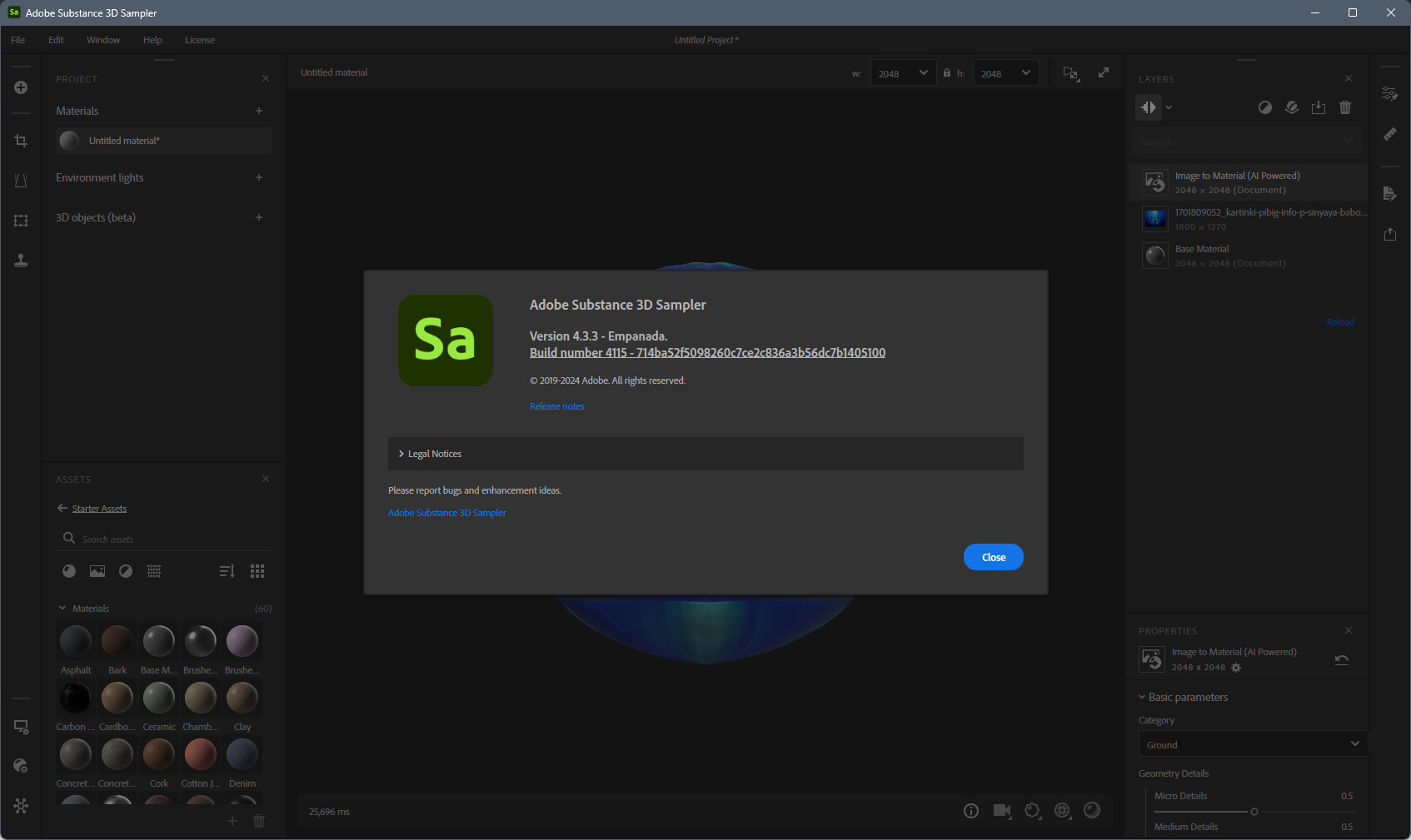
Task: Adjust the Micro Details slider
Action: (x=1254, y=812)
